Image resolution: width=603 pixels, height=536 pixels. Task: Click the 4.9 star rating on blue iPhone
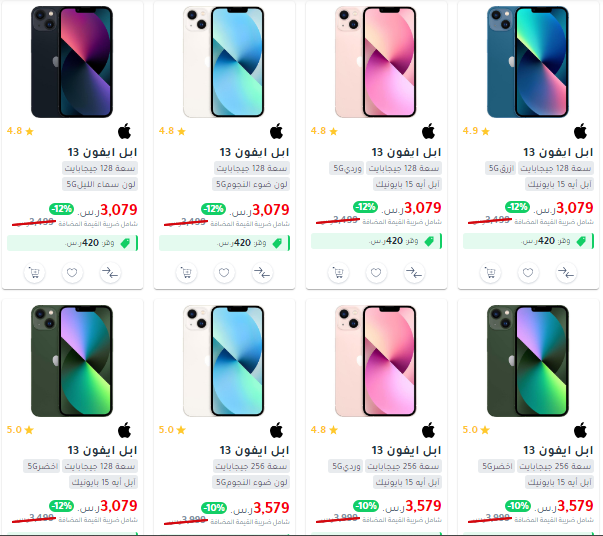[x=476, y=131]
